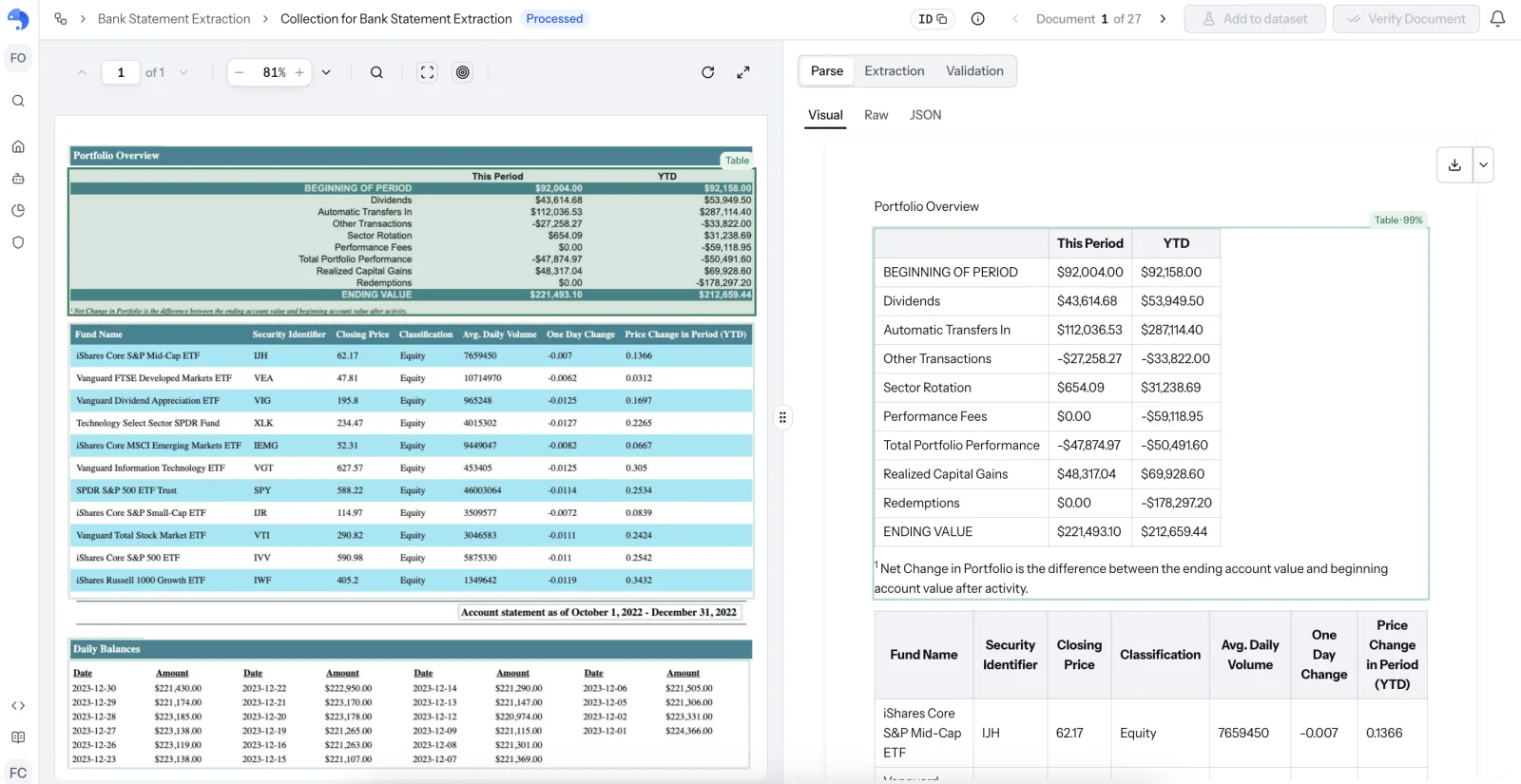Click Add to dataset button
The width and height of the screenshot is (1521, 784).
[1255, 19]
